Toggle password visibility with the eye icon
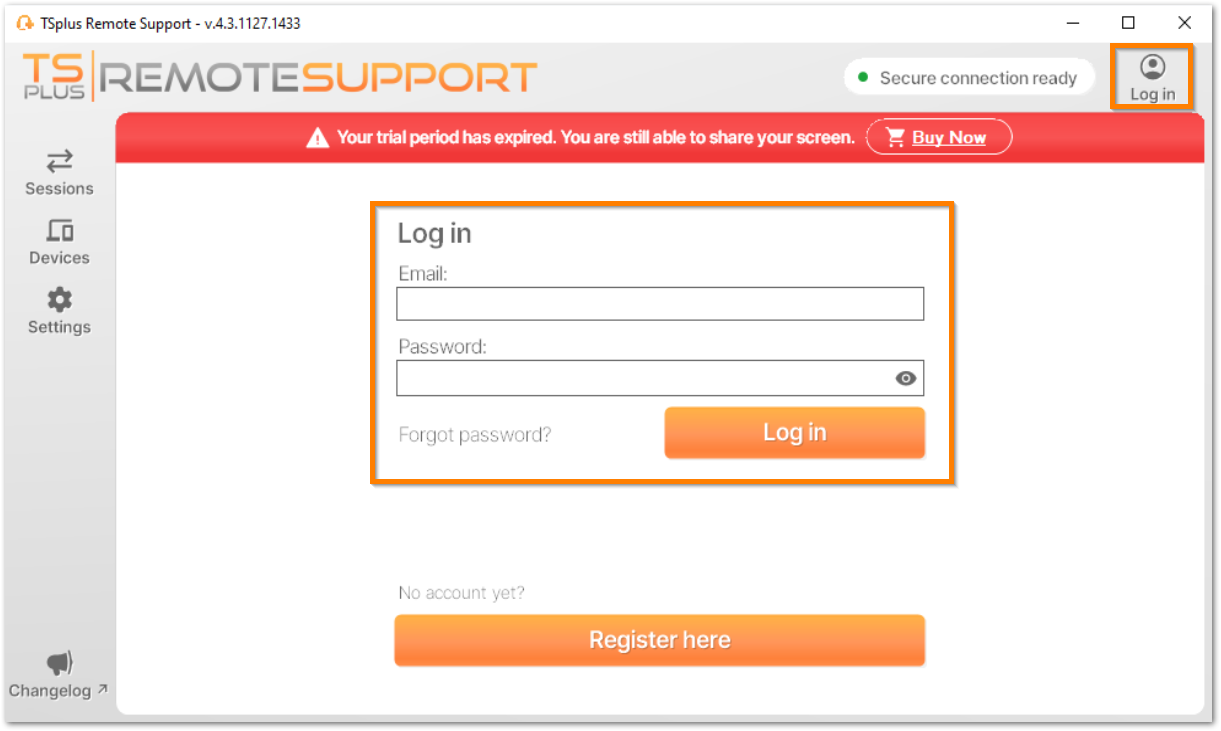1221x731 pixels. pos(906,378)
